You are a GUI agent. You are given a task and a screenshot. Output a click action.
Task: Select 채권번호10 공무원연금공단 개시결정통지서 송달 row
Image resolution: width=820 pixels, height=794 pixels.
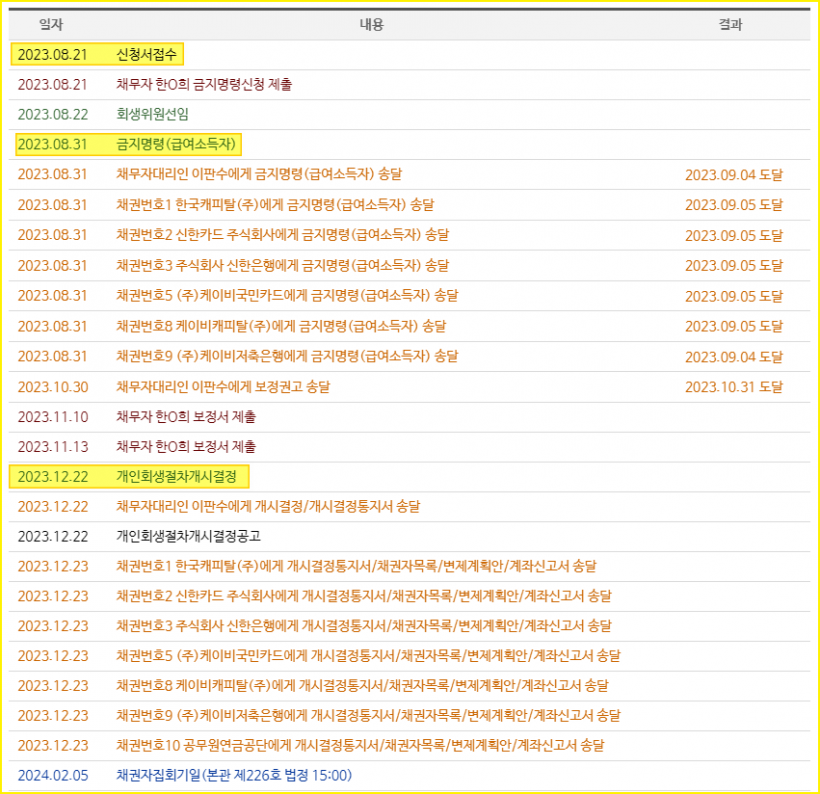(x=409, y=745)
